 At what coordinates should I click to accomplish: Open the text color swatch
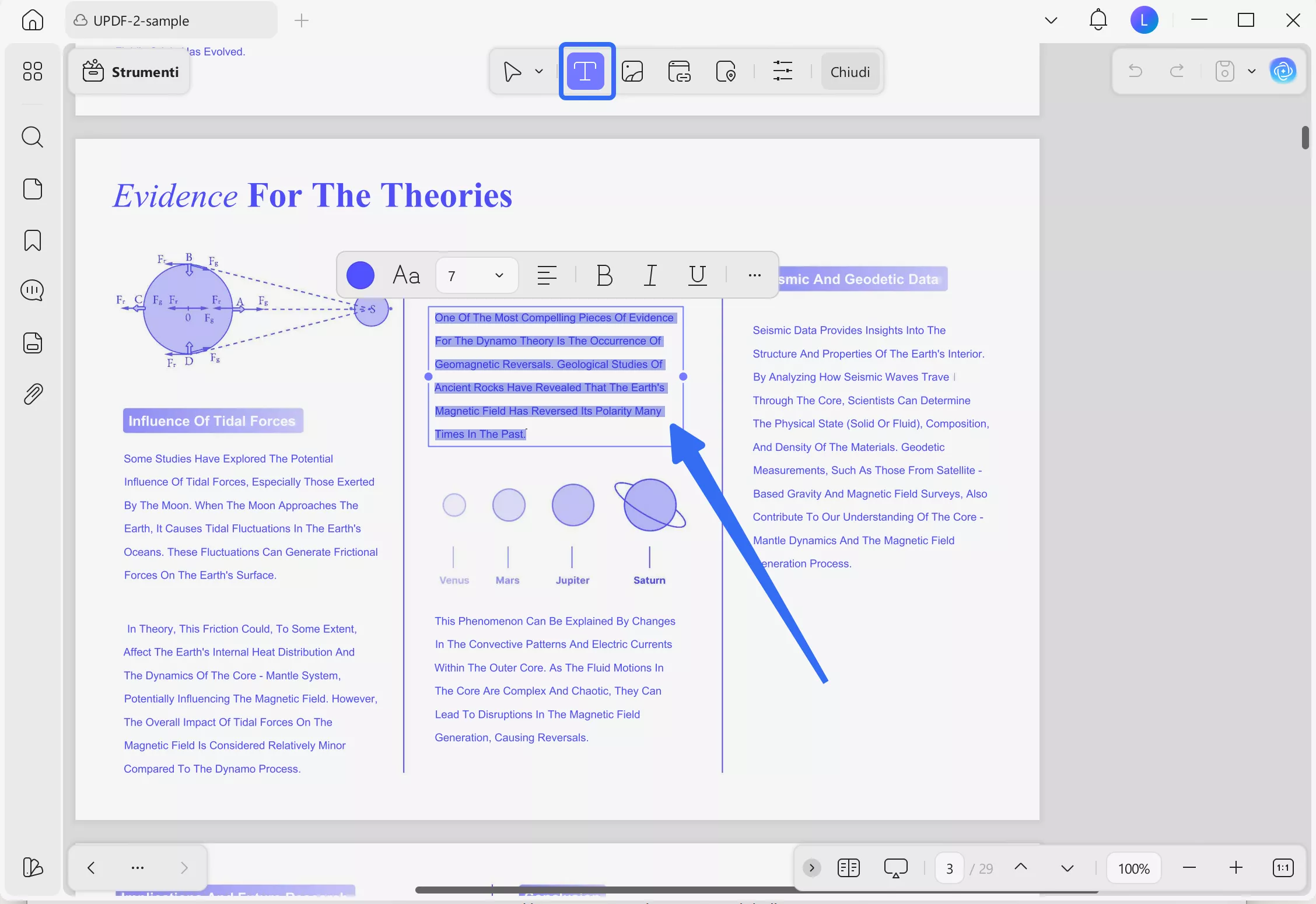(360, 275)
